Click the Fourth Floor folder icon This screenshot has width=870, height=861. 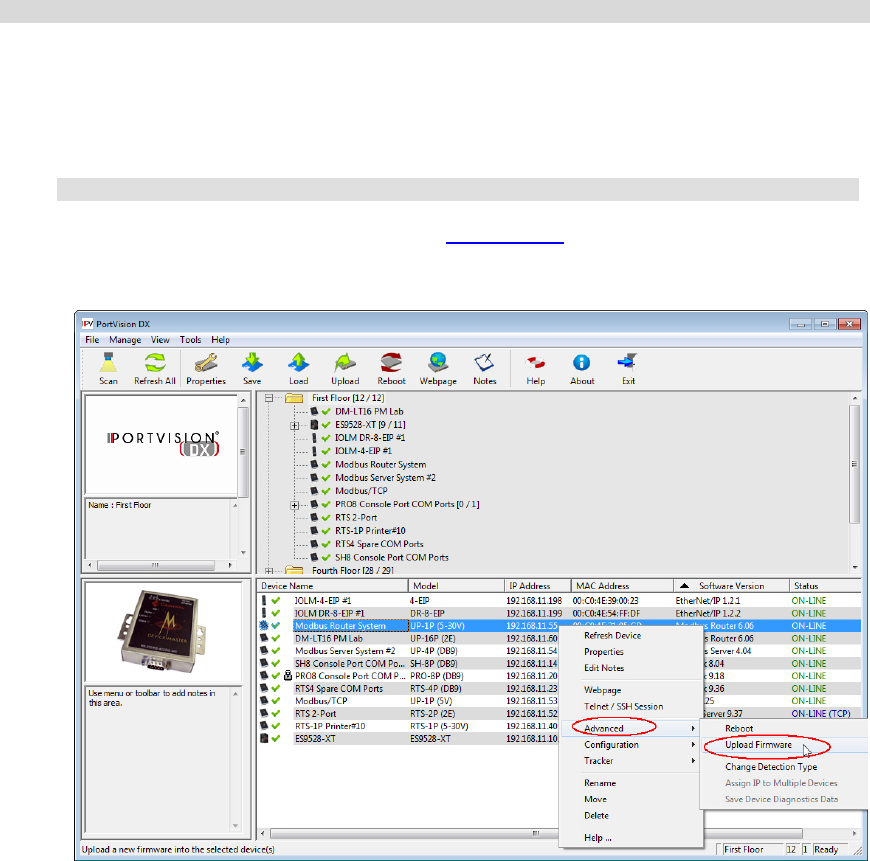click(294, 570)
